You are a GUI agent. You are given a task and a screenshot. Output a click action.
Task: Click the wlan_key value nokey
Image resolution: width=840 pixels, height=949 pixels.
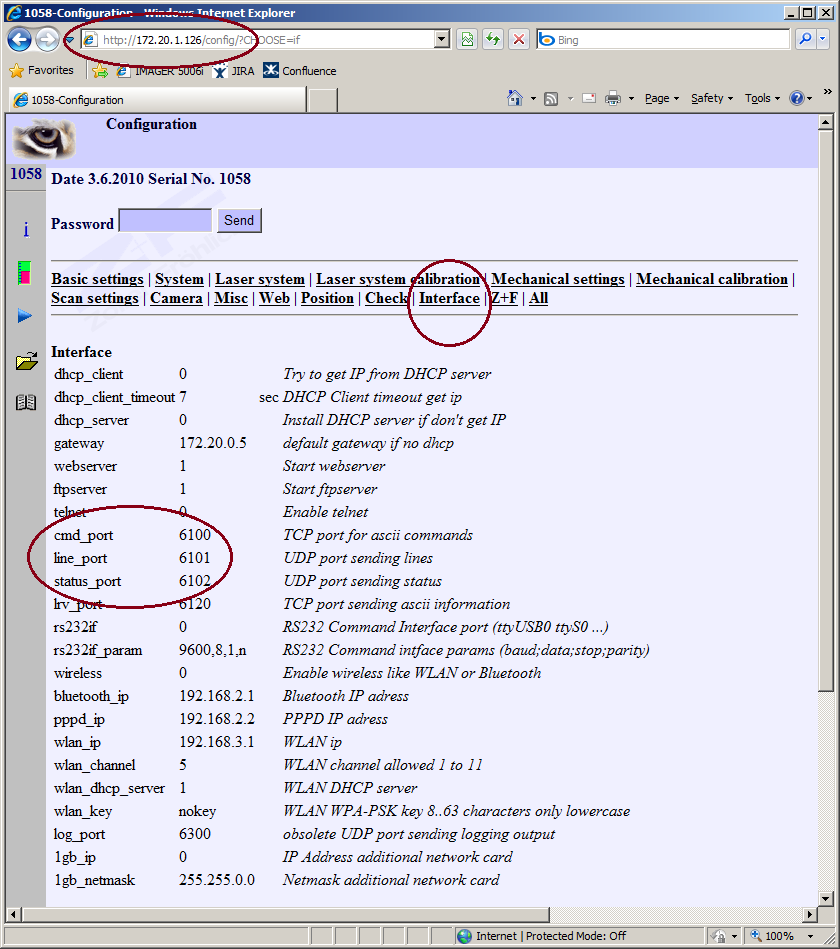pyautogui.click(x=197, y=811)
